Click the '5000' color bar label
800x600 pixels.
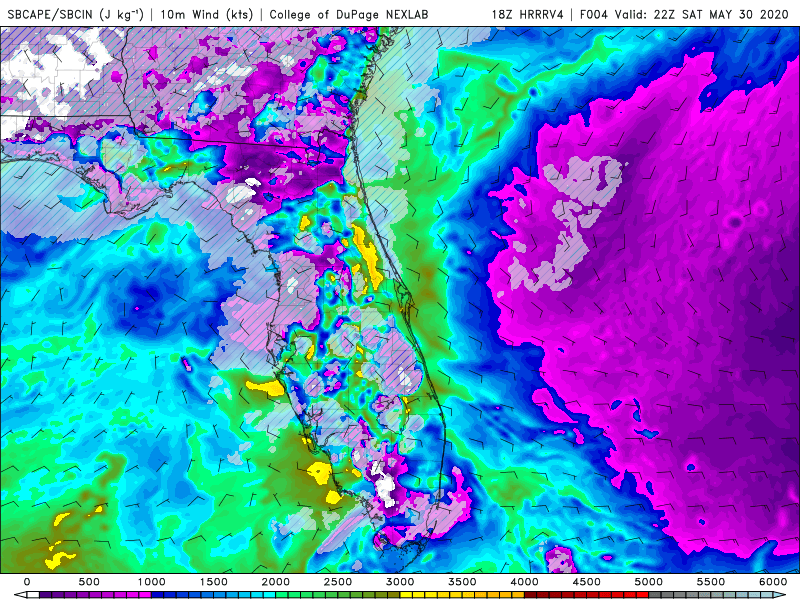(x=648, y=582)
